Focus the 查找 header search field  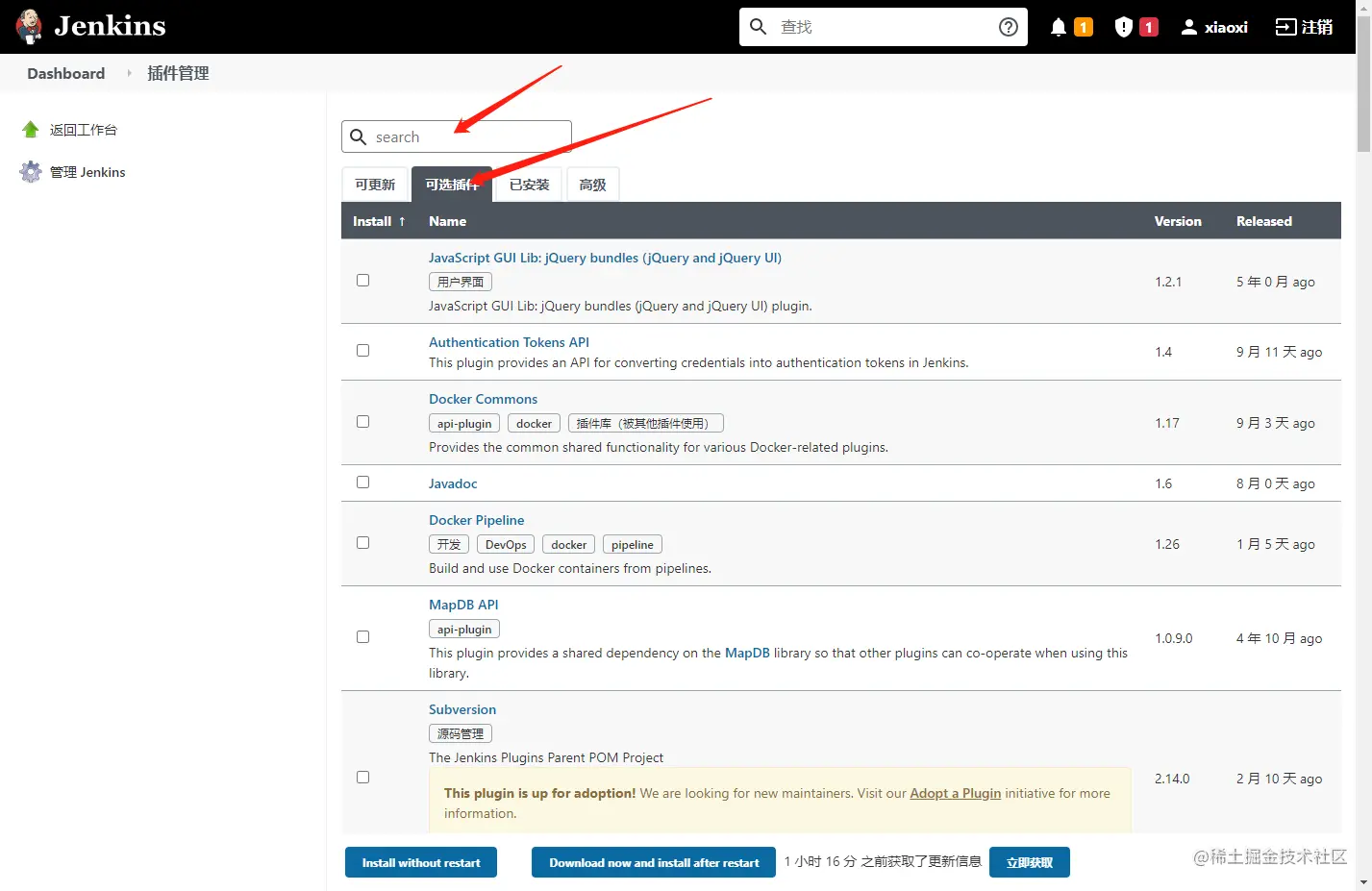pyautogui.click(x=884, y=27)
